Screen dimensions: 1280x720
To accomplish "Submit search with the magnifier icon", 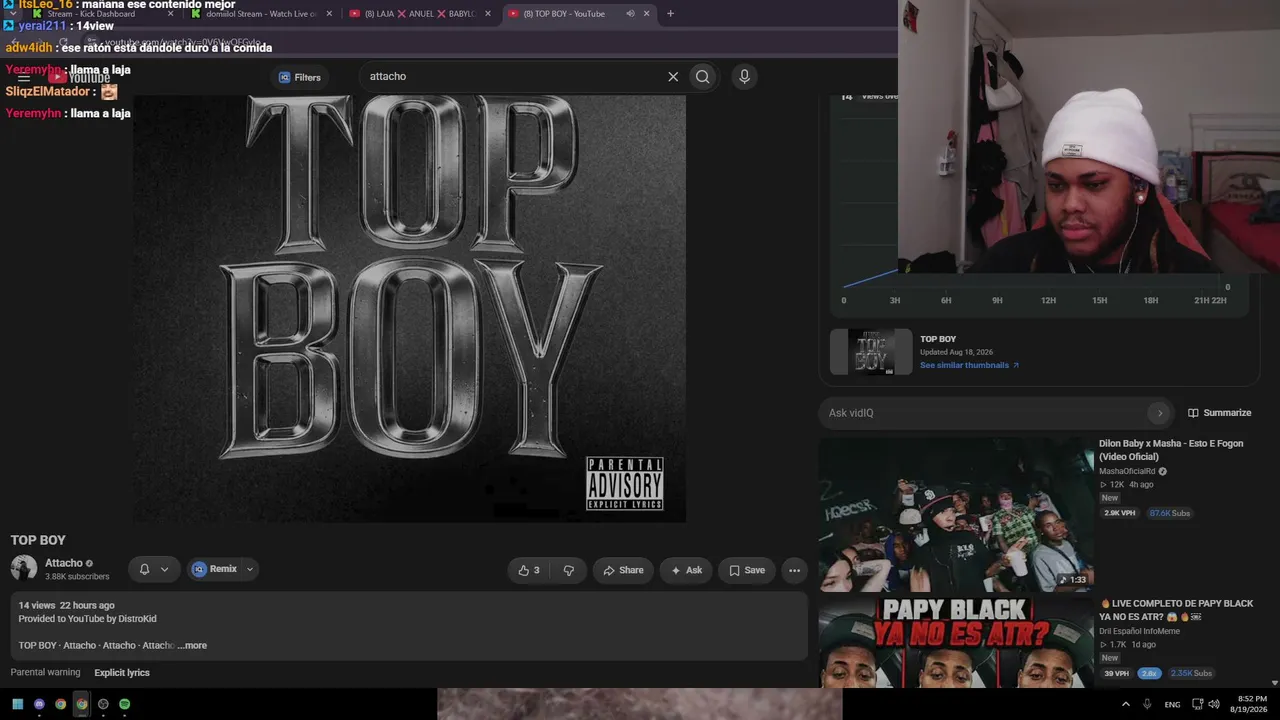I will pos(703,77).
